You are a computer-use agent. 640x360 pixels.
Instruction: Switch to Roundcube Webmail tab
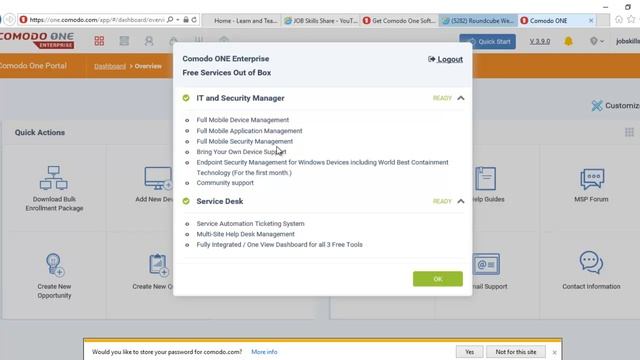(479, 20)
